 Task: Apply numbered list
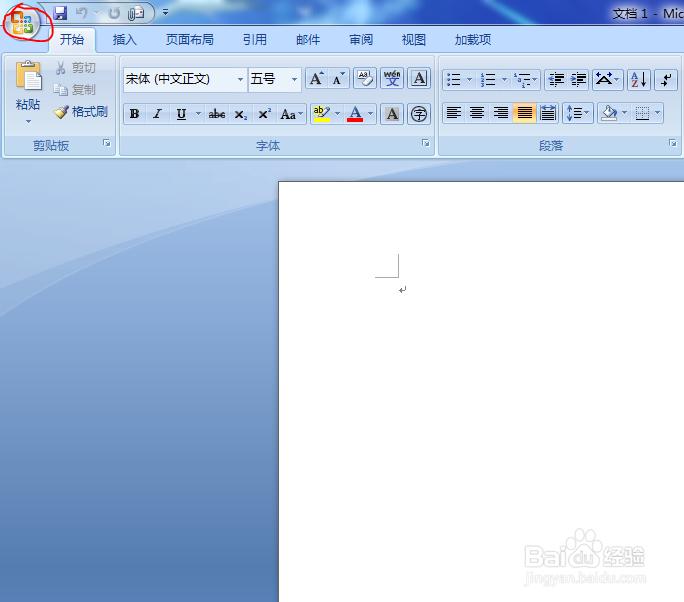tap(488, 79)
